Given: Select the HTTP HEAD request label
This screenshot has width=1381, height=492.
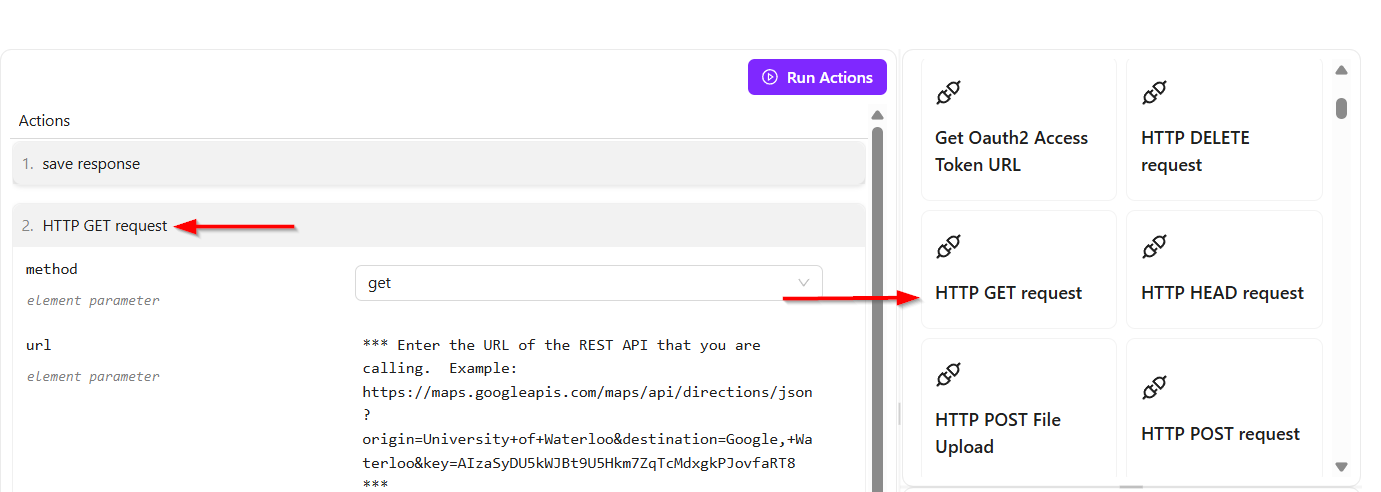Looking at the screenshot, I should tap(1222, 293).
